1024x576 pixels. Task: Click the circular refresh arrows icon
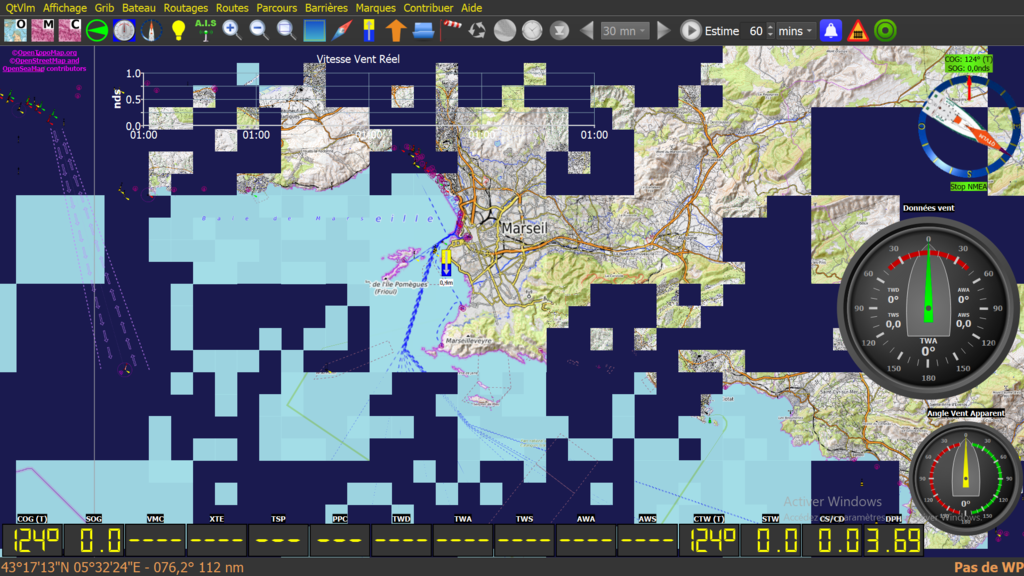tap(477, 31)
